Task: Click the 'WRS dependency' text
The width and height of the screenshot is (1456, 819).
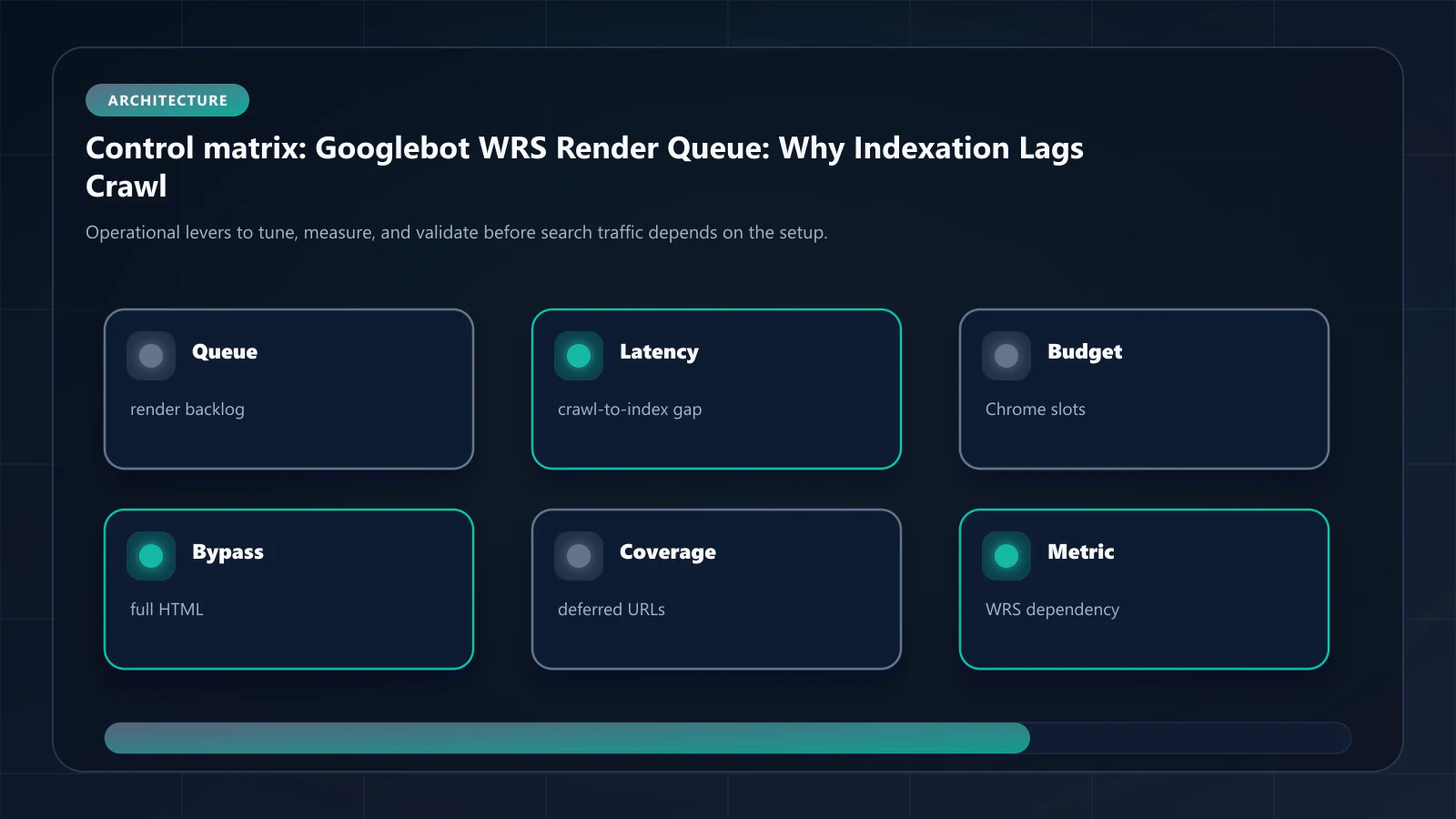Action: [1052, 610]
